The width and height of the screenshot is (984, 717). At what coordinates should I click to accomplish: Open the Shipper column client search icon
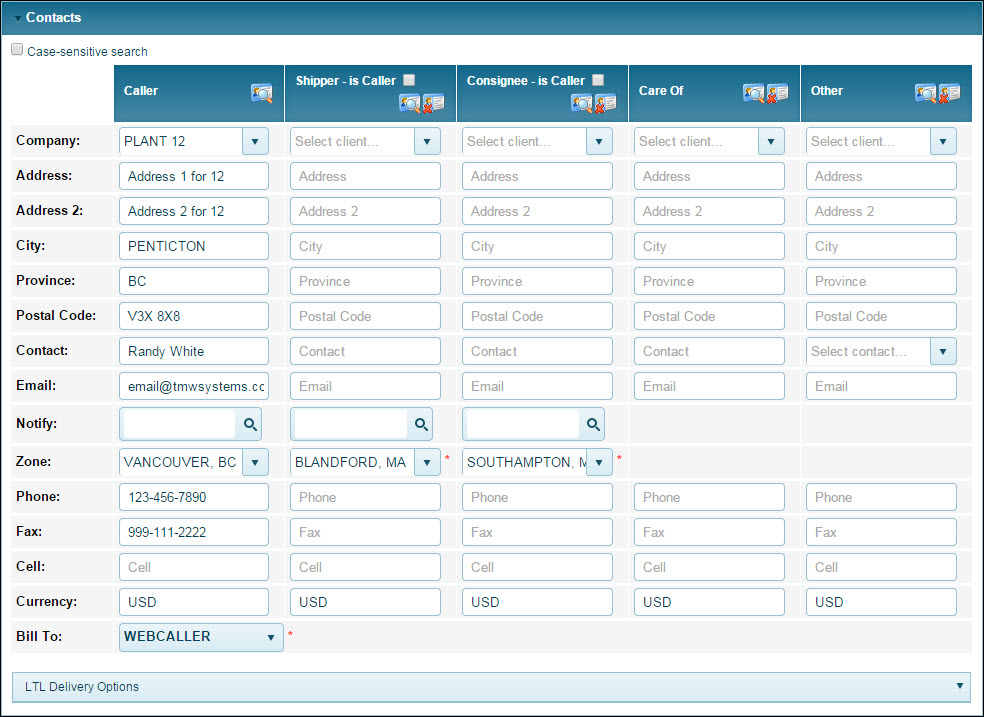point(410,103)
